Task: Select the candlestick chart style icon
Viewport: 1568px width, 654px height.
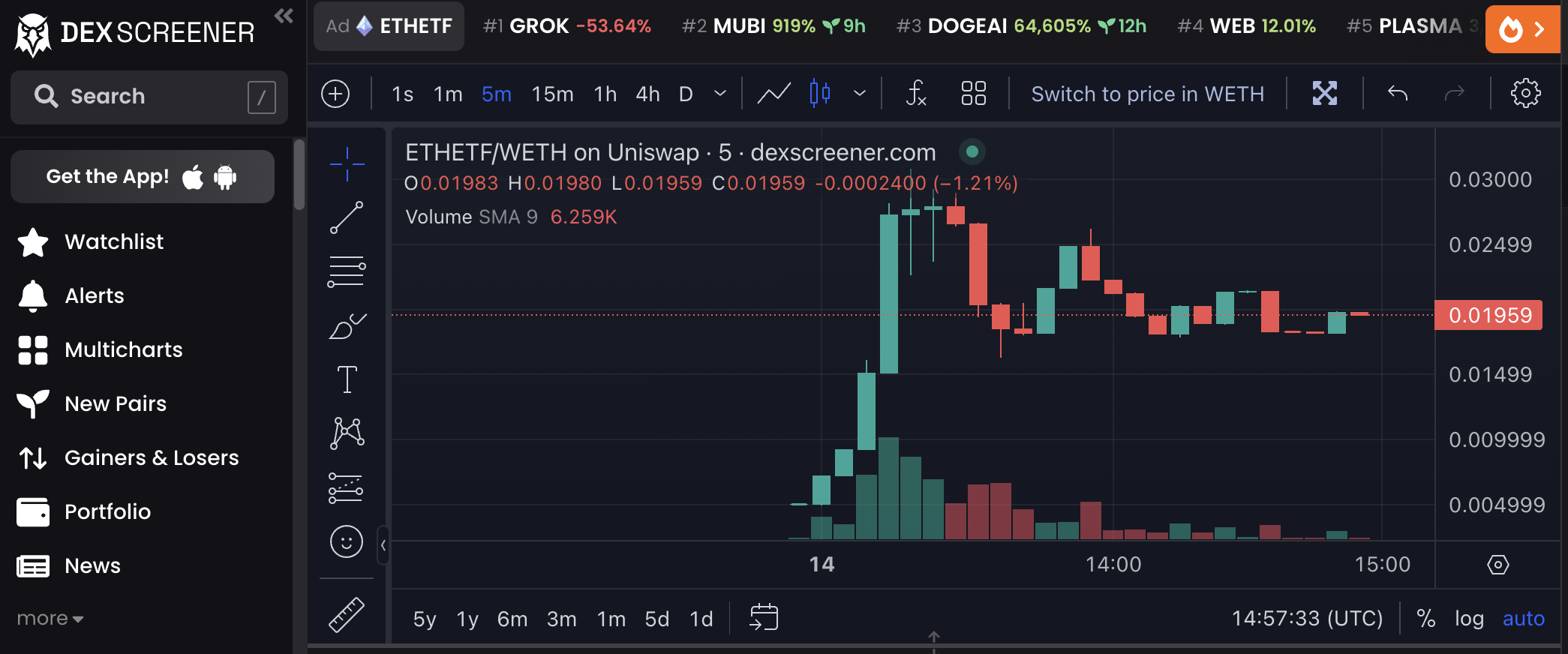Action: click(820, 94)
